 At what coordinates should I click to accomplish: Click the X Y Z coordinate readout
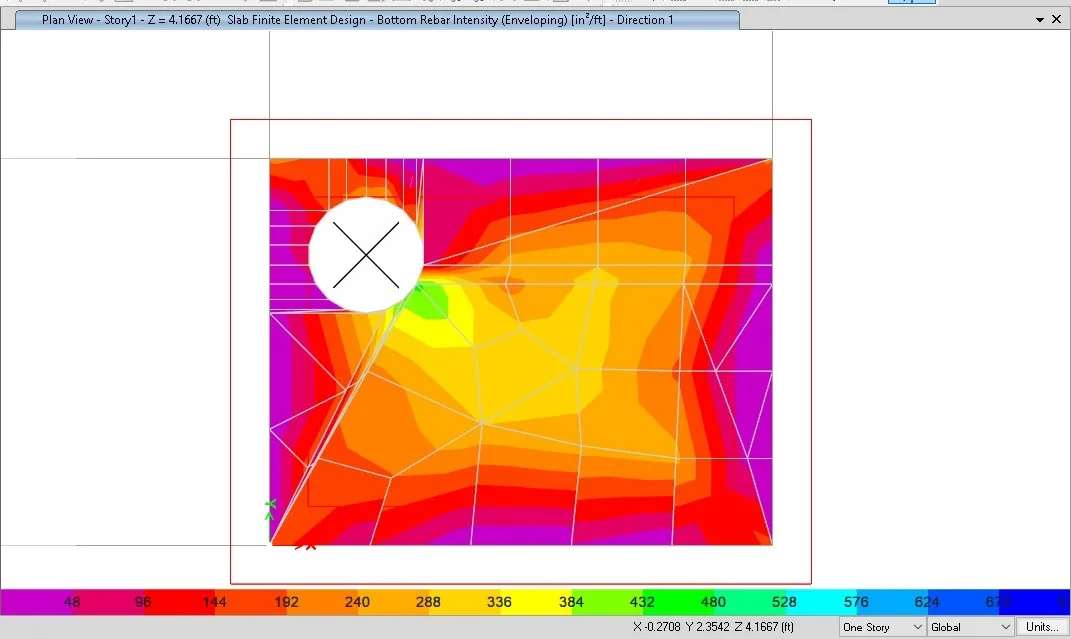pyautogui.click(x=713, y=627)
